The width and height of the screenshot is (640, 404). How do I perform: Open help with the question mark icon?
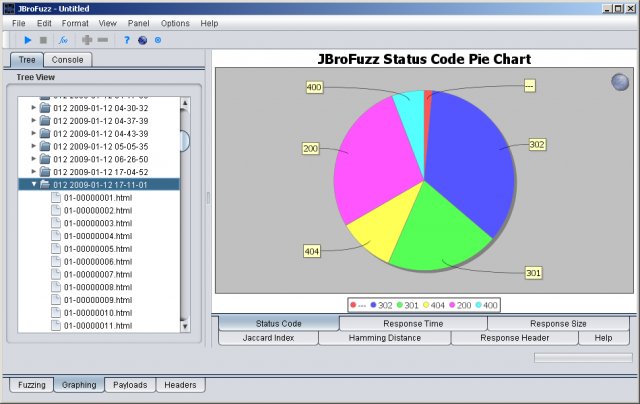(127, 40)
